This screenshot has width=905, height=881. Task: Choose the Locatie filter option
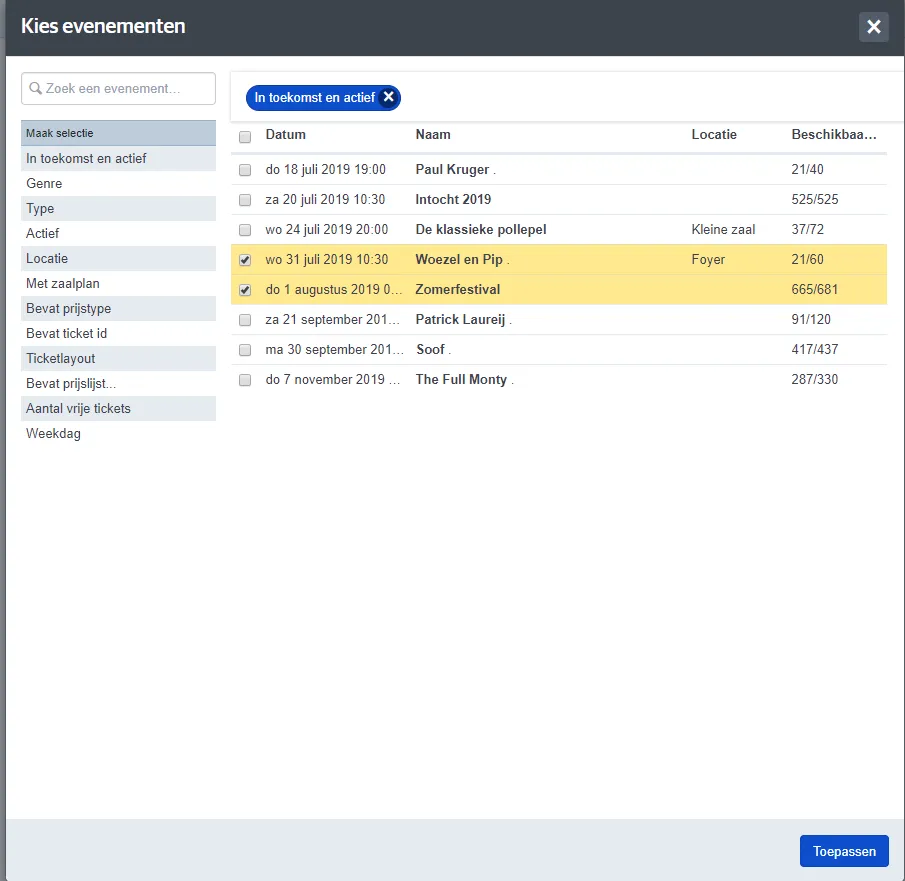point(118,259)
